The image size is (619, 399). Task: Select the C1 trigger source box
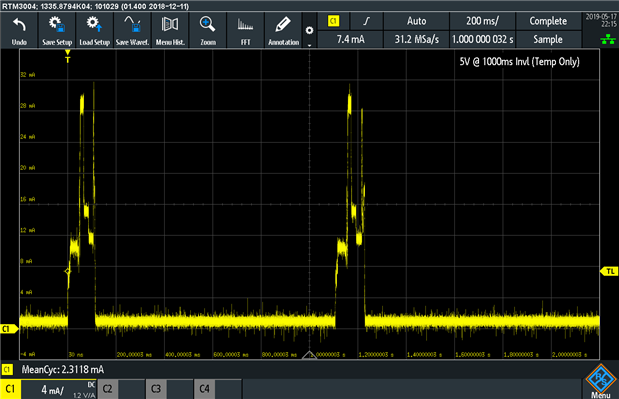(x=334, y=21)
